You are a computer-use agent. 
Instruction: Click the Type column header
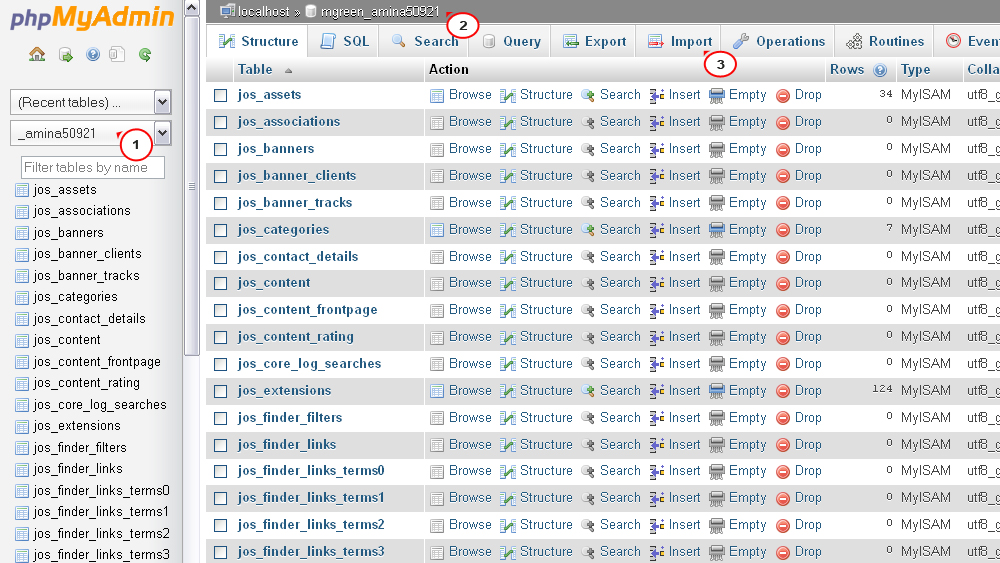915,69
